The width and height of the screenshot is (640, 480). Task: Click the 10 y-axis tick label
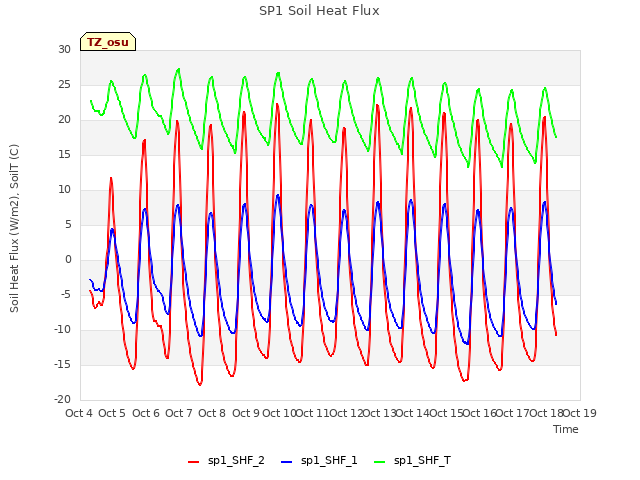point(64,189)
